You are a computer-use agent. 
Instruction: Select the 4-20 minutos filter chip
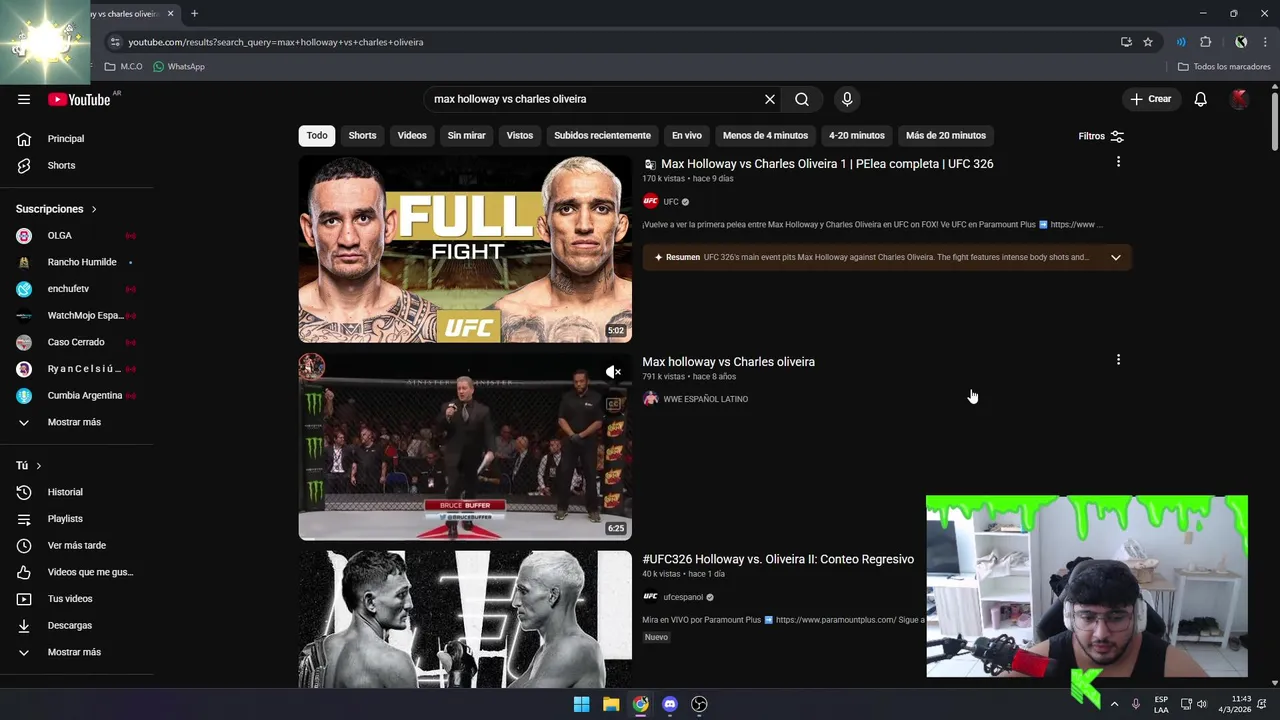click(857, 135)
